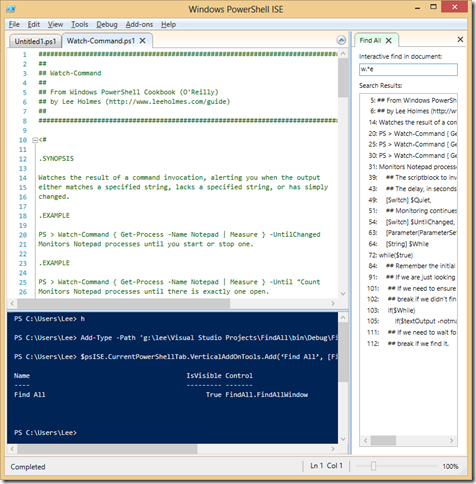This screenshot has width=476, height=484.
Task: Click the script editor scroll down arrow
Action: (x=343, y=294)
